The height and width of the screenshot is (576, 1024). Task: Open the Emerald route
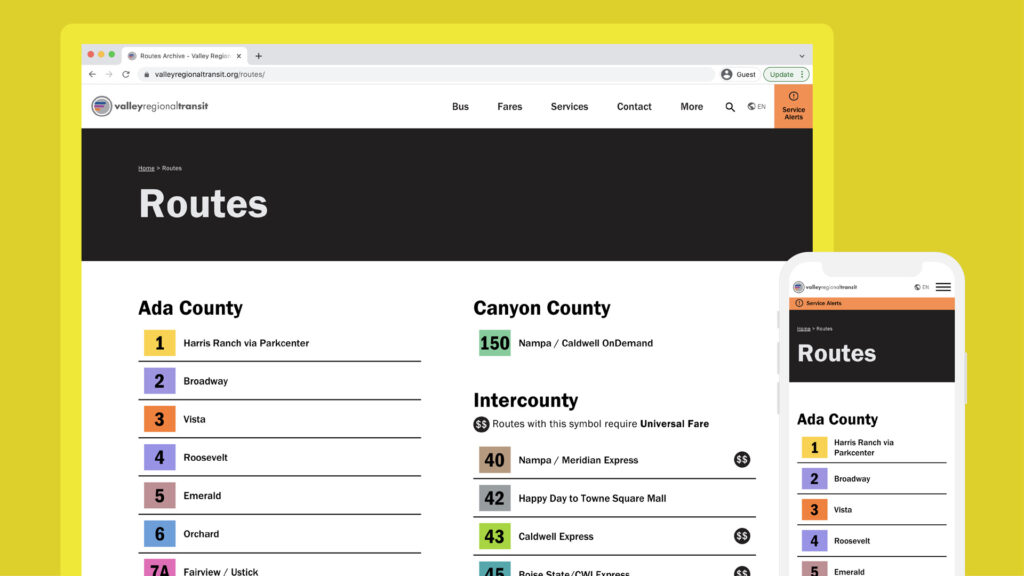pyautogui.click(x=202, y=496)
